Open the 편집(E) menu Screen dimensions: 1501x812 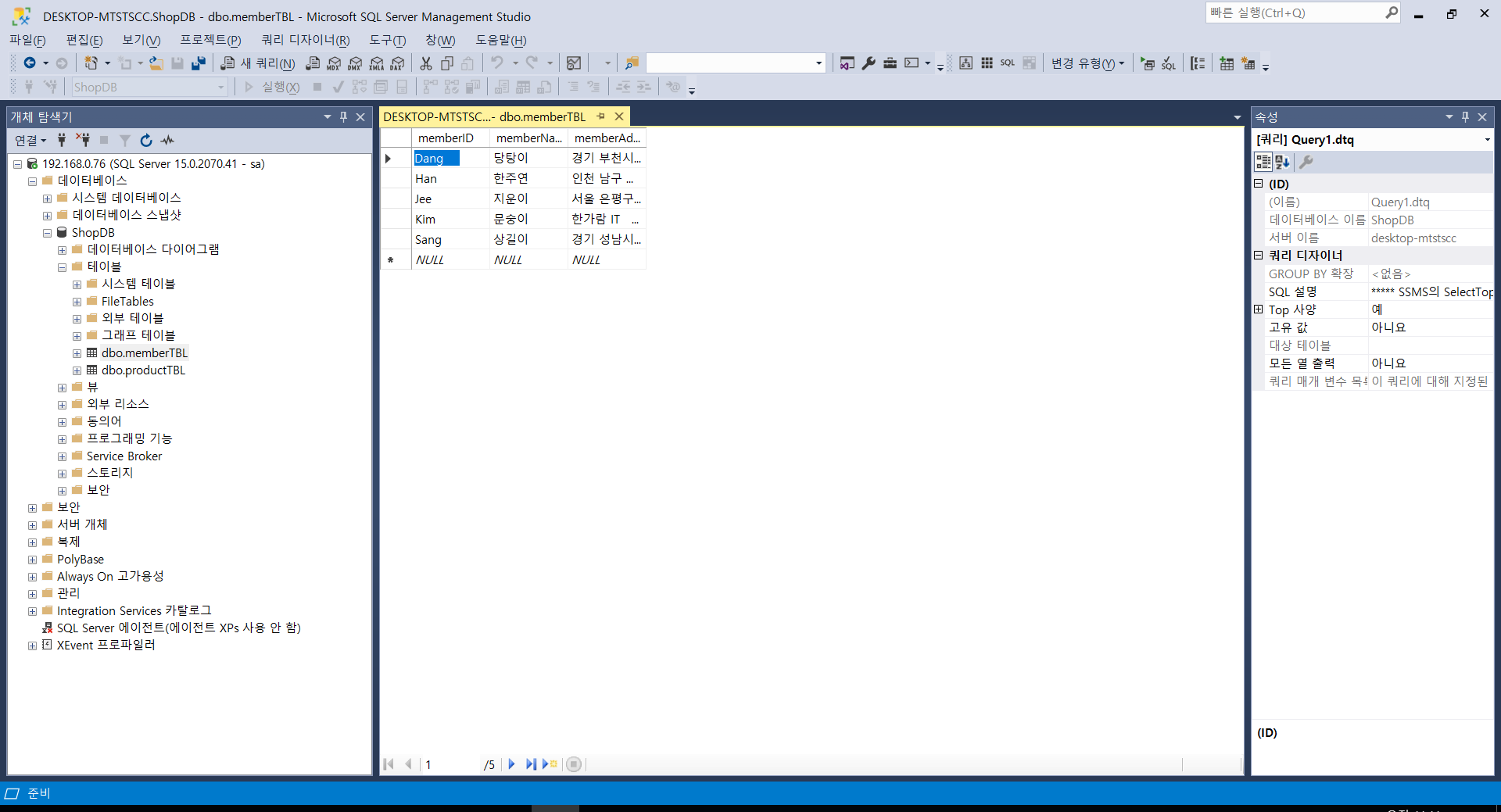[84, 40]
